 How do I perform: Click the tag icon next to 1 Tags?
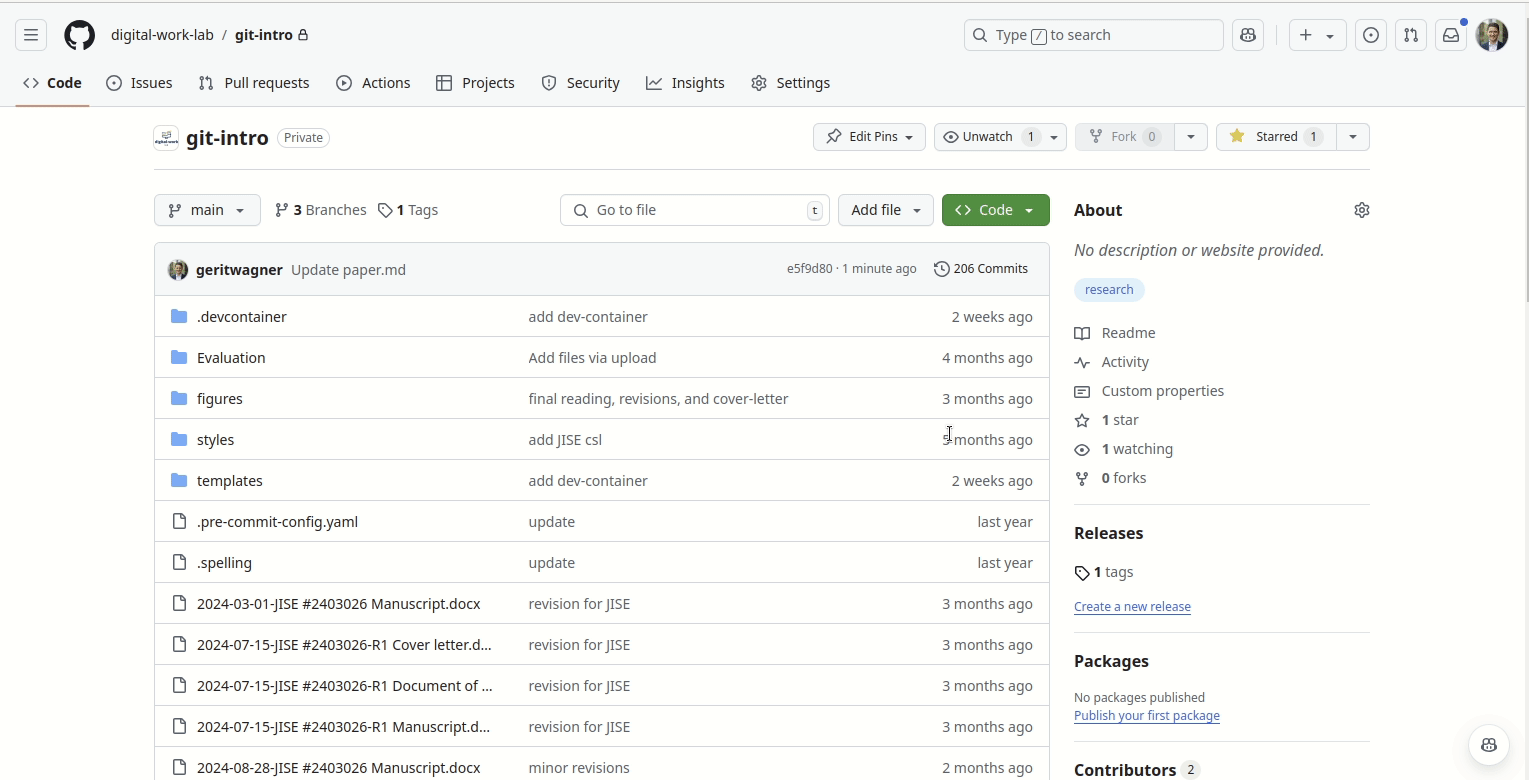(x=385, y=210)
